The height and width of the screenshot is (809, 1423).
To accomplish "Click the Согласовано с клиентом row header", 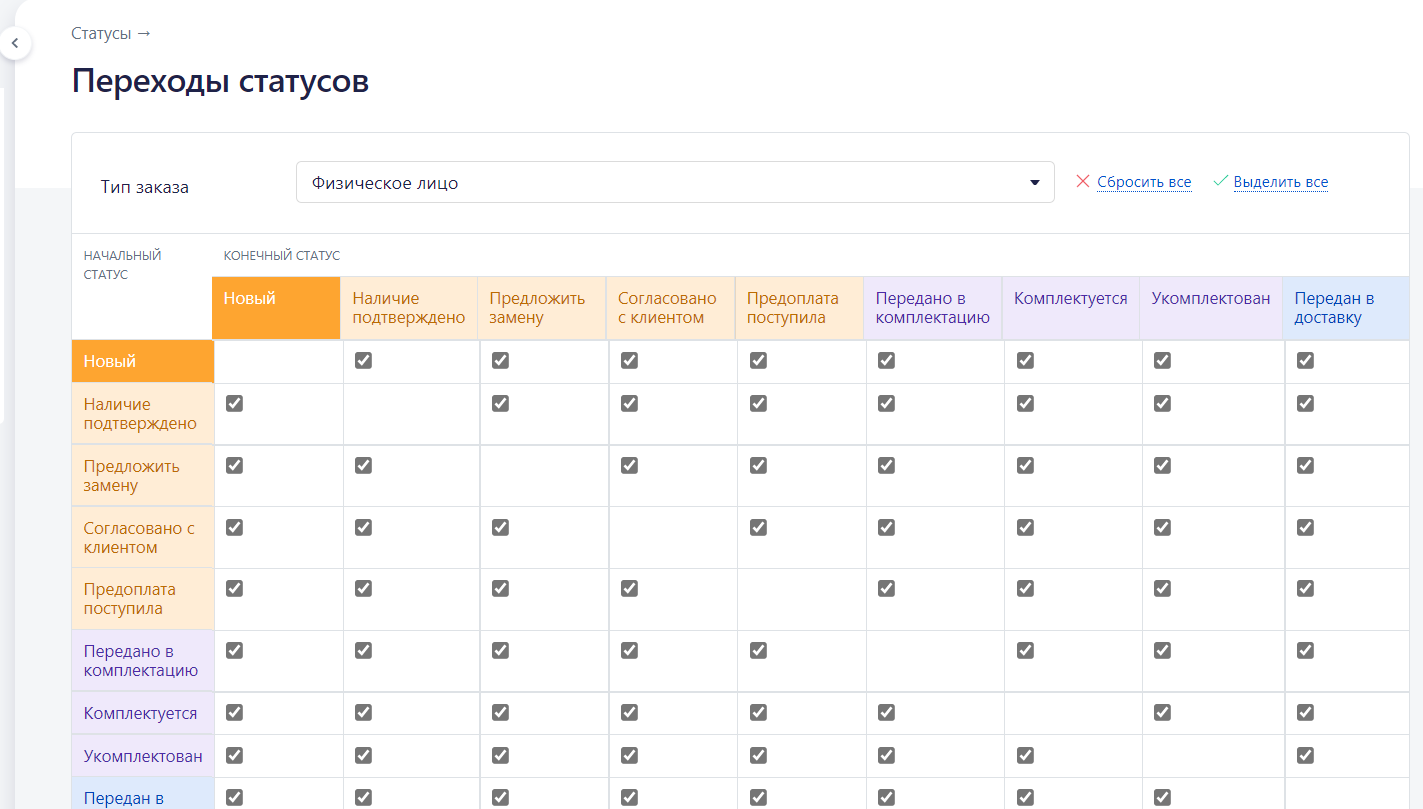I will click(x=143, y=538).
